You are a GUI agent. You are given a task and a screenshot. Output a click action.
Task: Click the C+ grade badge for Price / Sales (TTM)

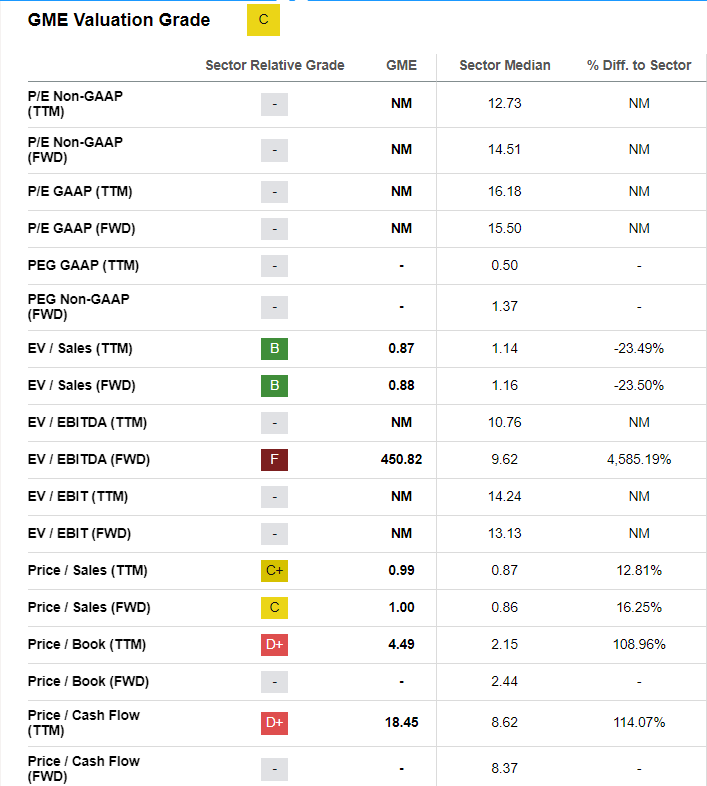(x=274, y=571)
